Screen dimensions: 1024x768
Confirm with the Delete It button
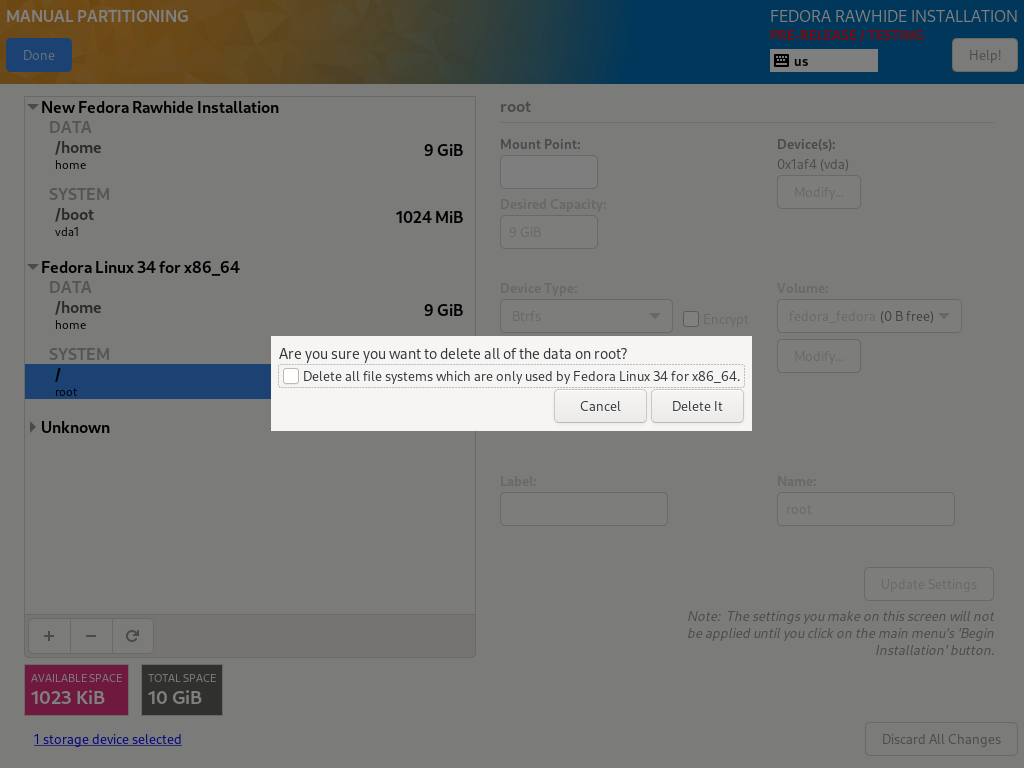point(697,406)
